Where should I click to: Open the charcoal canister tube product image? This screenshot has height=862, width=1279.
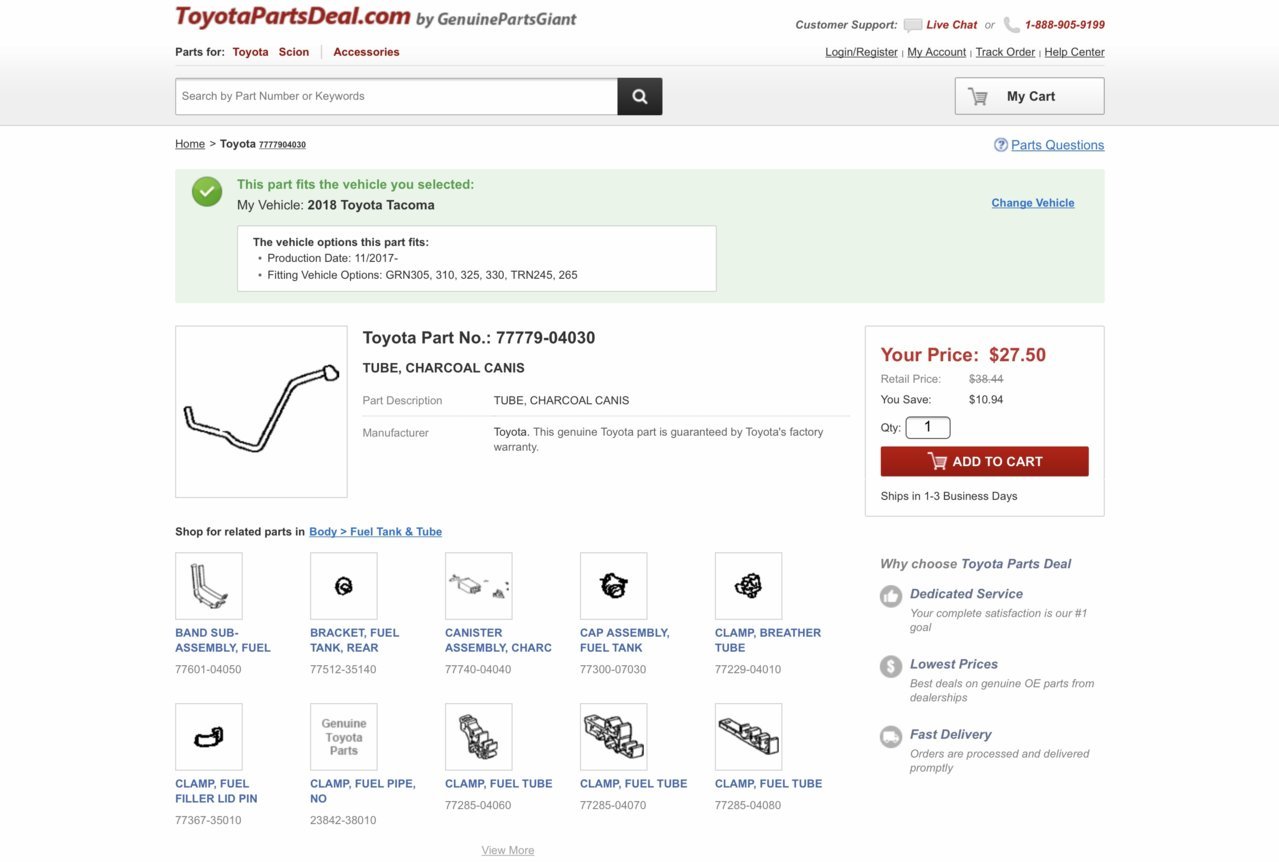click(x=261, y=412)
